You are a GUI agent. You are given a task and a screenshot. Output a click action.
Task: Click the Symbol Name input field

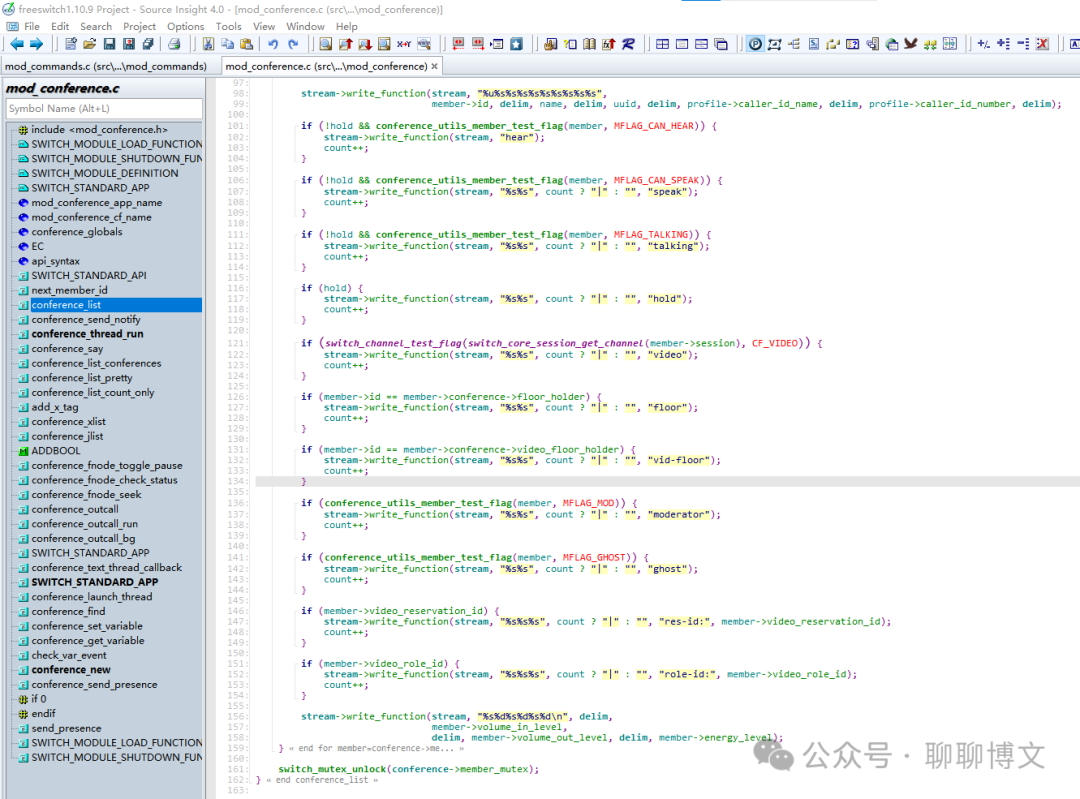coord(100,109)
